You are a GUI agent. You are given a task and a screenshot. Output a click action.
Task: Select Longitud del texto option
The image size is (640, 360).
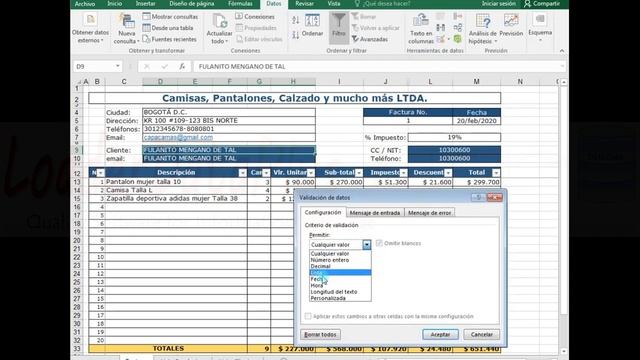[340, 292]
